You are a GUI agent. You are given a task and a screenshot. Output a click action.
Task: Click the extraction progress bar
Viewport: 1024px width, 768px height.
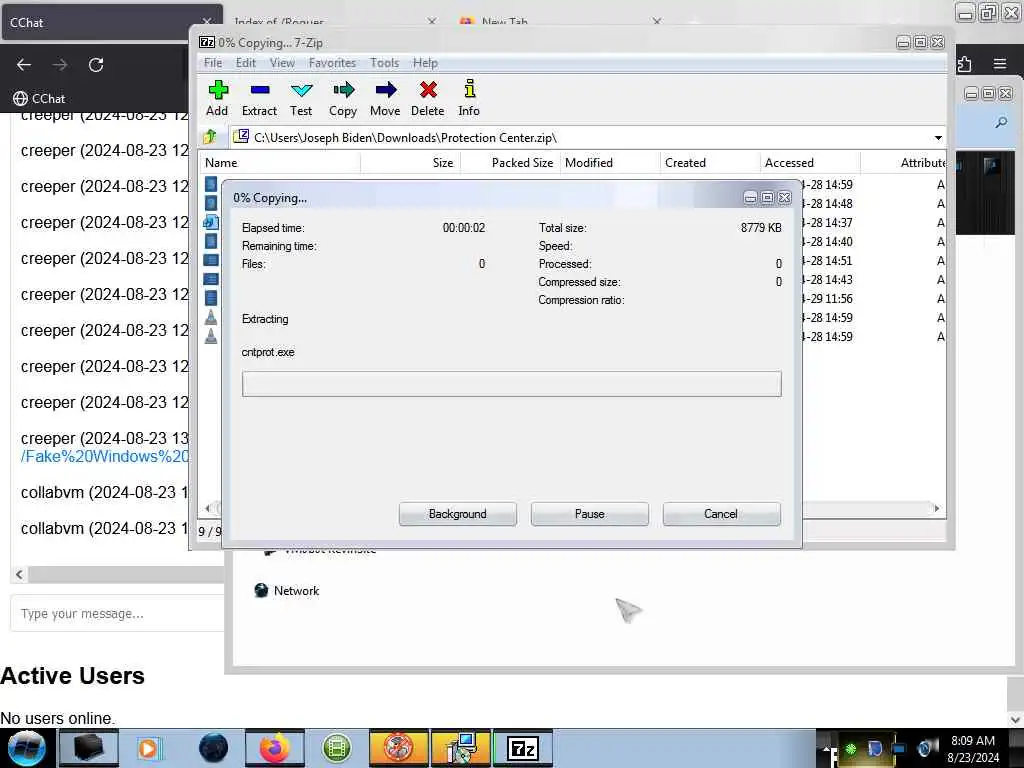(511, 384)
